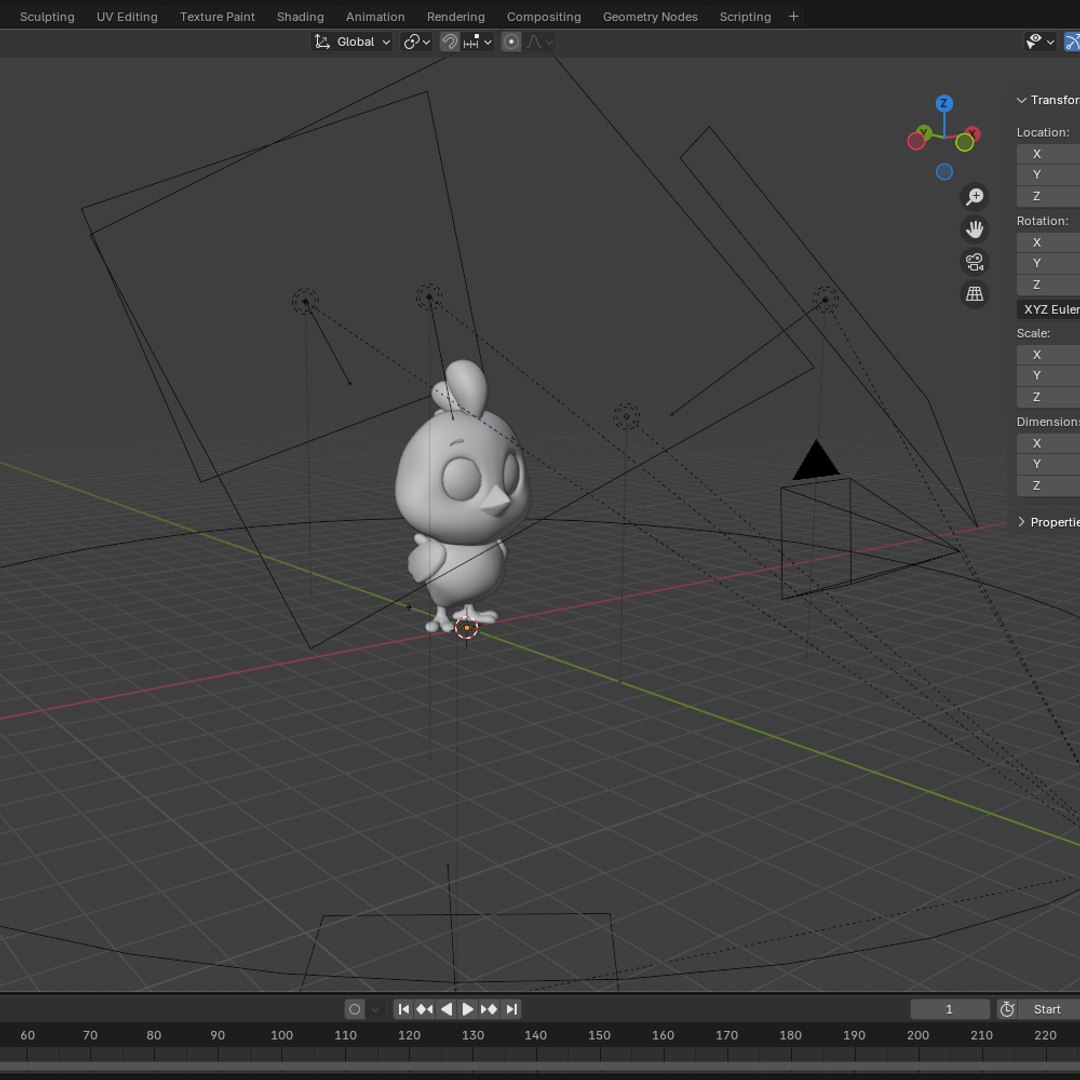Click frame 100 on the timeline ruler
1080x1080 pixels.
[x=282, y=1035]
